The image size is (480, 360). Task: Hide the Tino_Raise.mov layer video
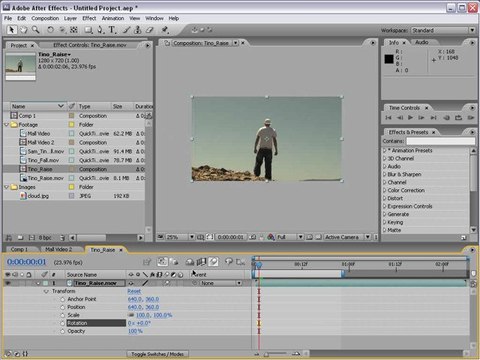pyautogui.click(x=8, y=283)
